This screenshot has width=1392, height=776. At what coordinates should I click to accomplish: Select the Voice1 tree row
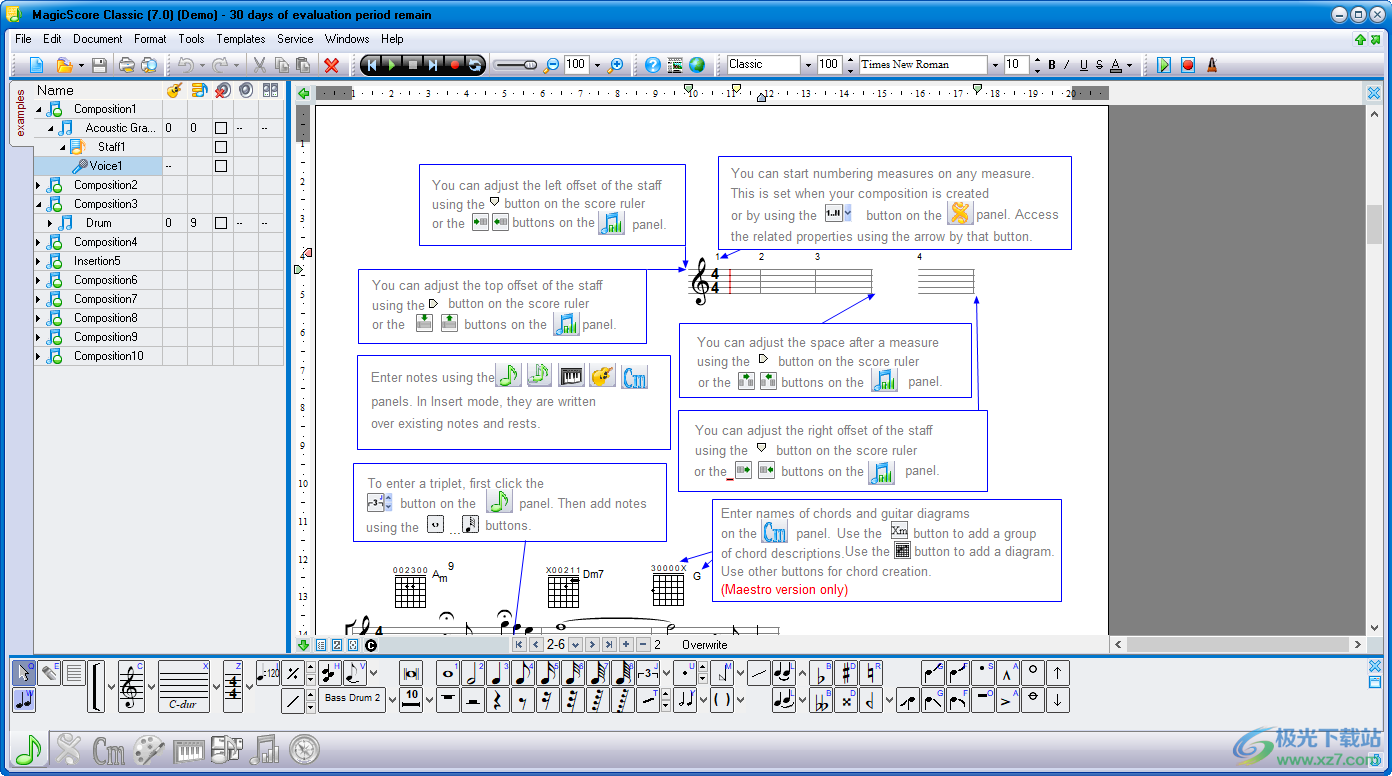(98, 166)
